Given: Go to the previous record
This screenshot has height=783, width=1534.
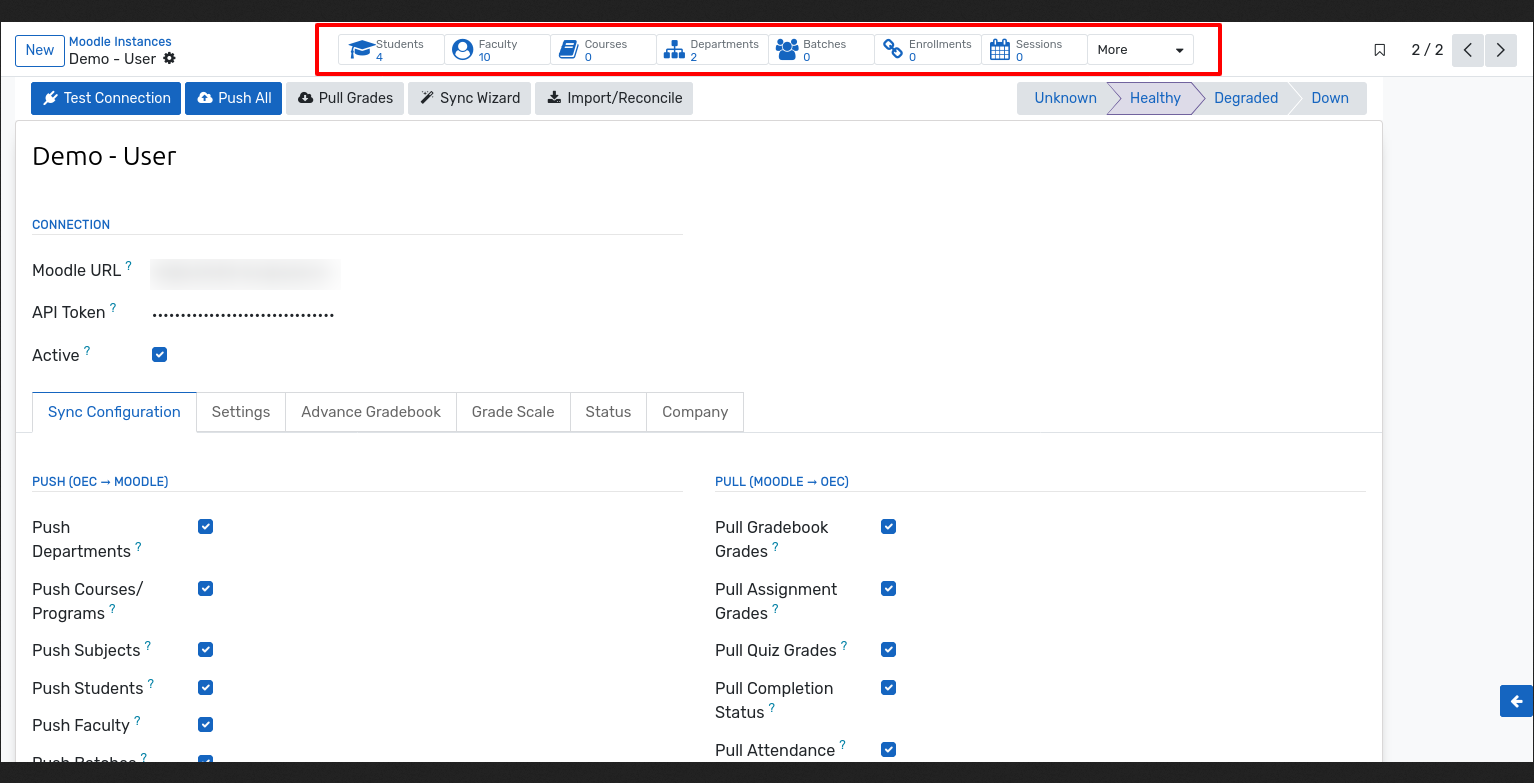Looking at the screenshot, I should coord(1467,50).
